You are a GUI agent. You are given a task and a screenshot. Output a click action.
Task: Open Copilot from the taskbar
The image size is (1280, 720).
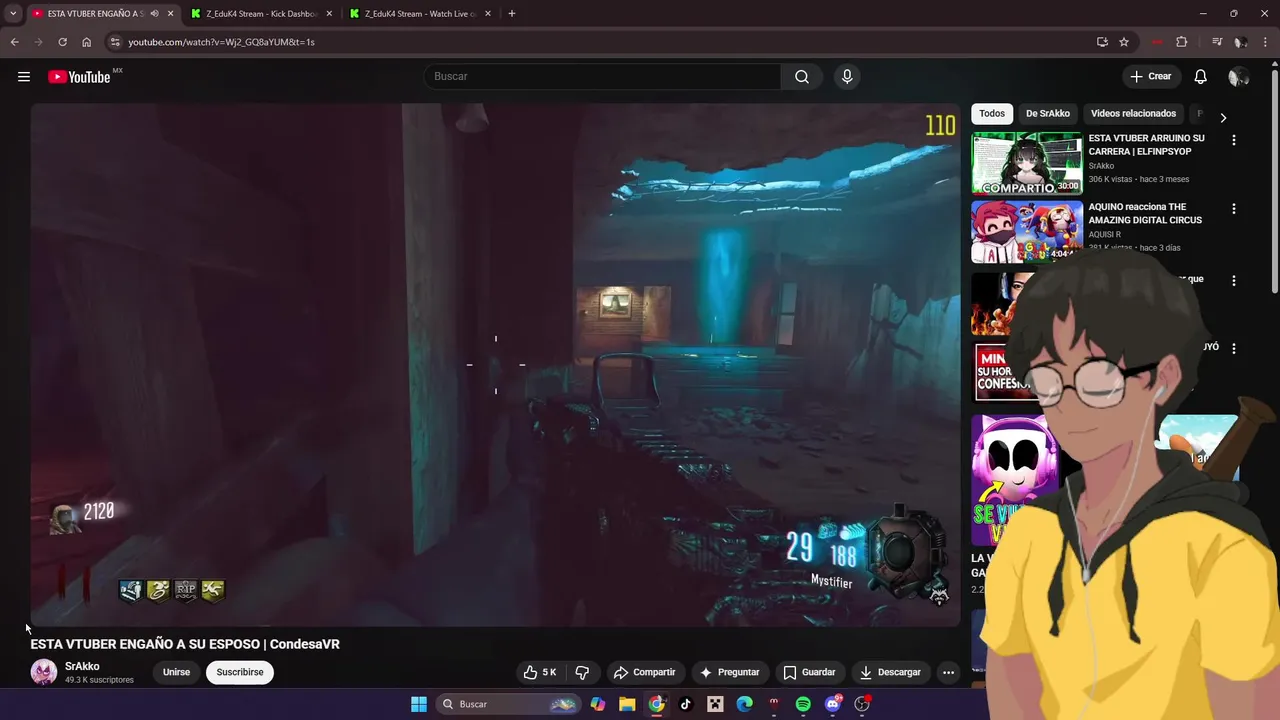click(598, 704)
